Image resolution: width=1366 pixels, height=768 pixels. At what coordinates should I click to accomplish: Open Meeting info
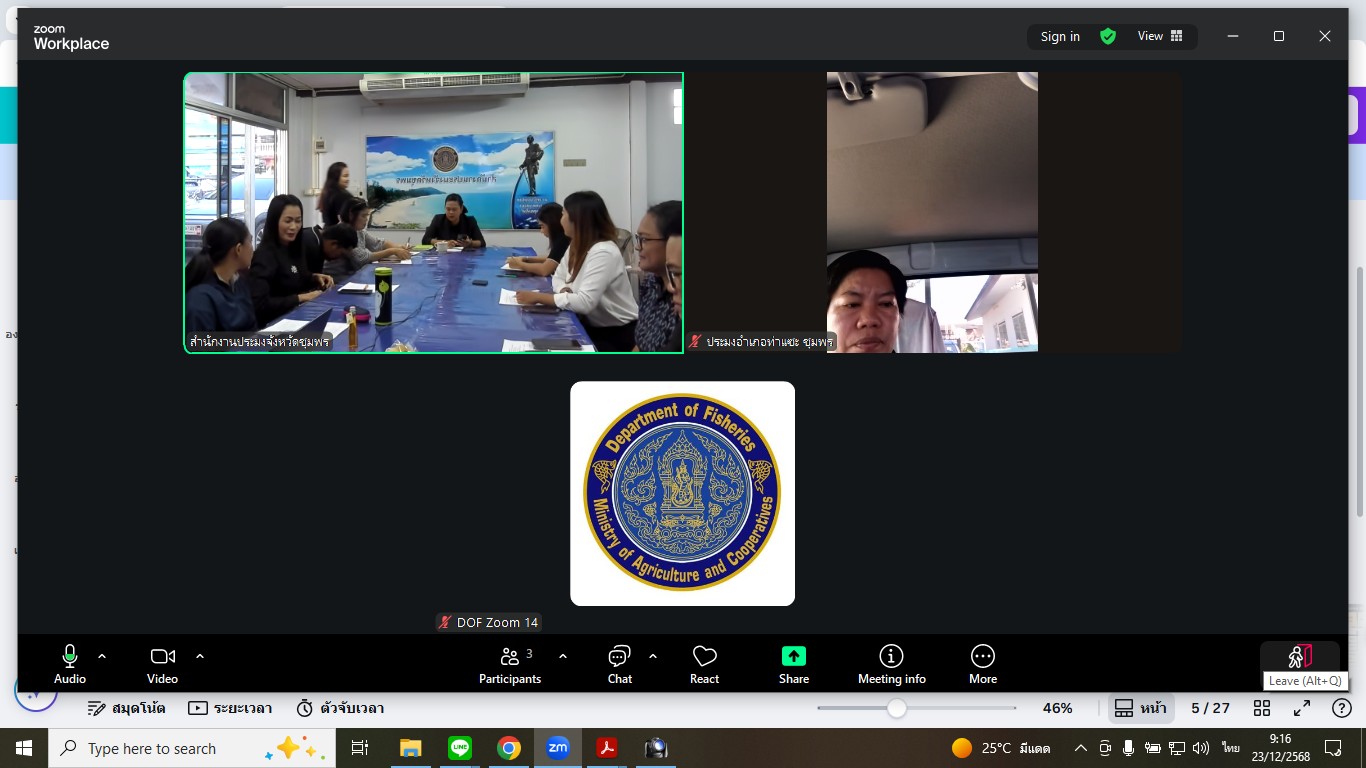(891, 664)
